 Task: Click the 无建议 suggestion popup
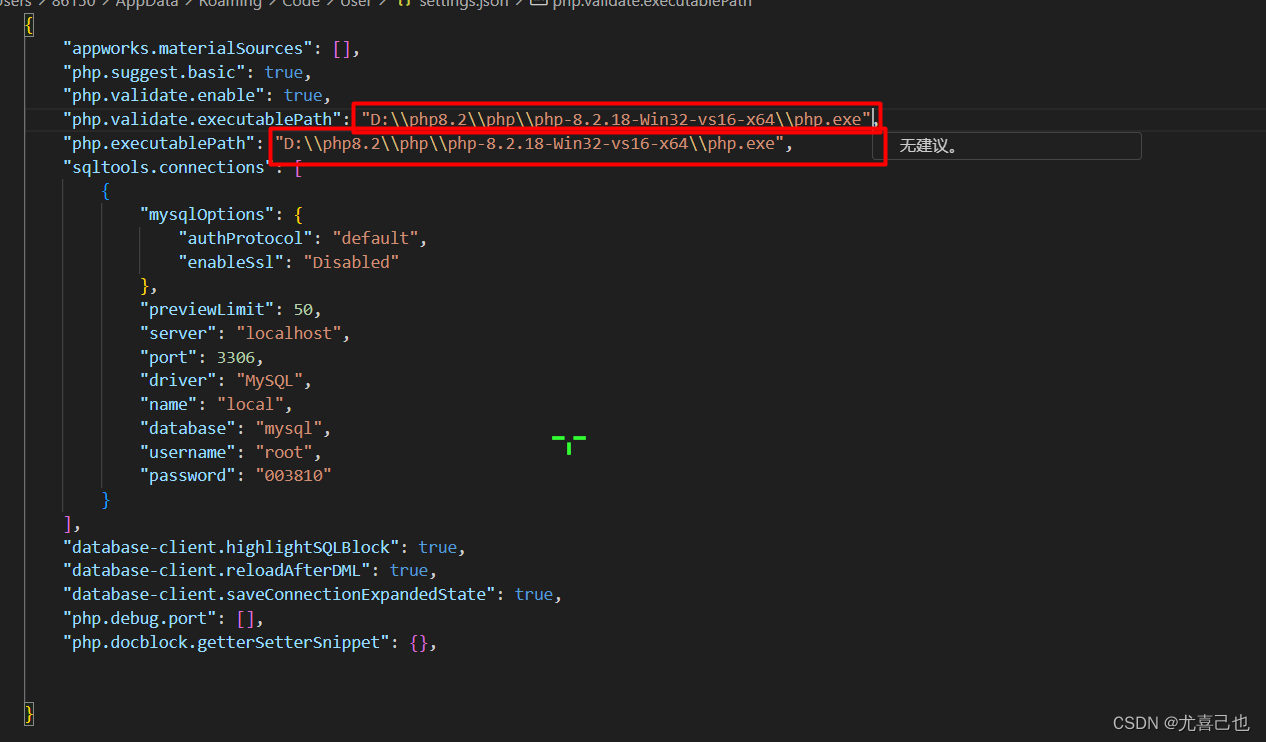click(1007, 146)
